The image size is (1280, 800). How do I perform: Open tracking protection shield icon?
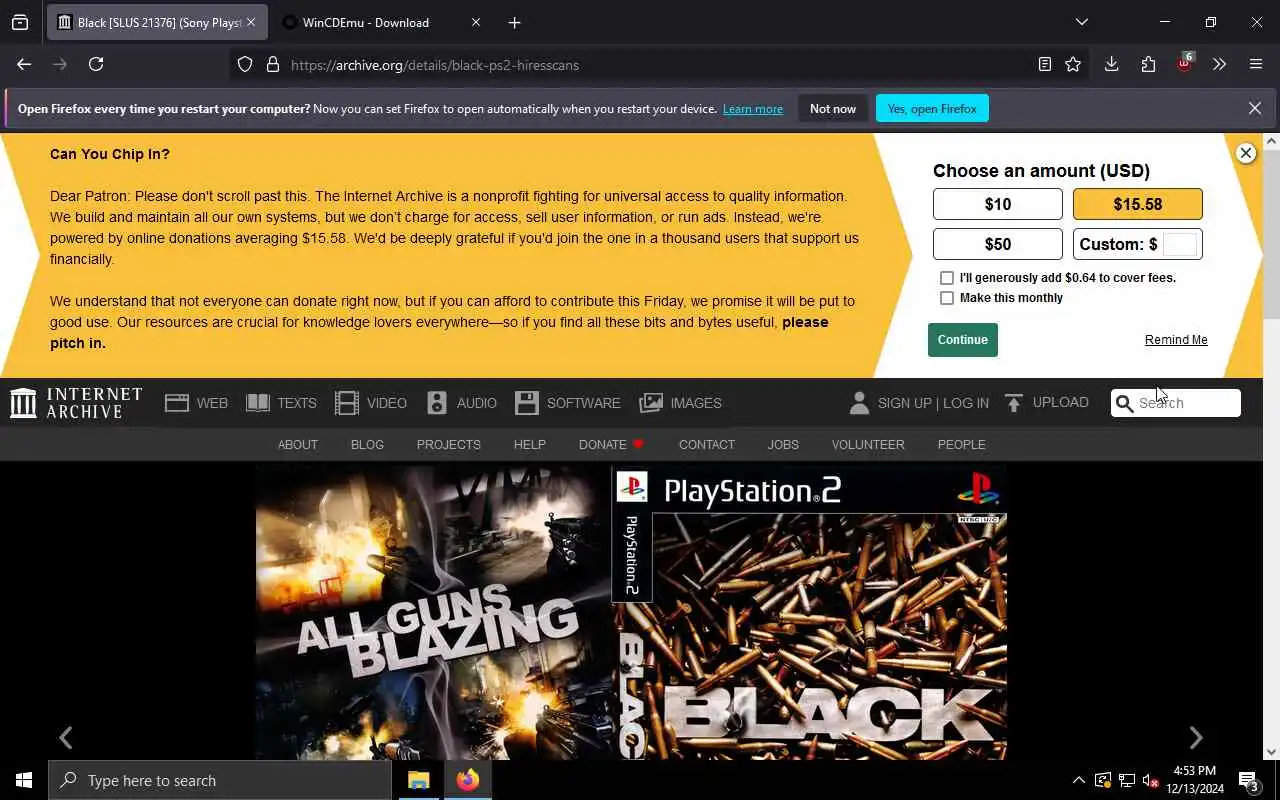coord(245,65)
